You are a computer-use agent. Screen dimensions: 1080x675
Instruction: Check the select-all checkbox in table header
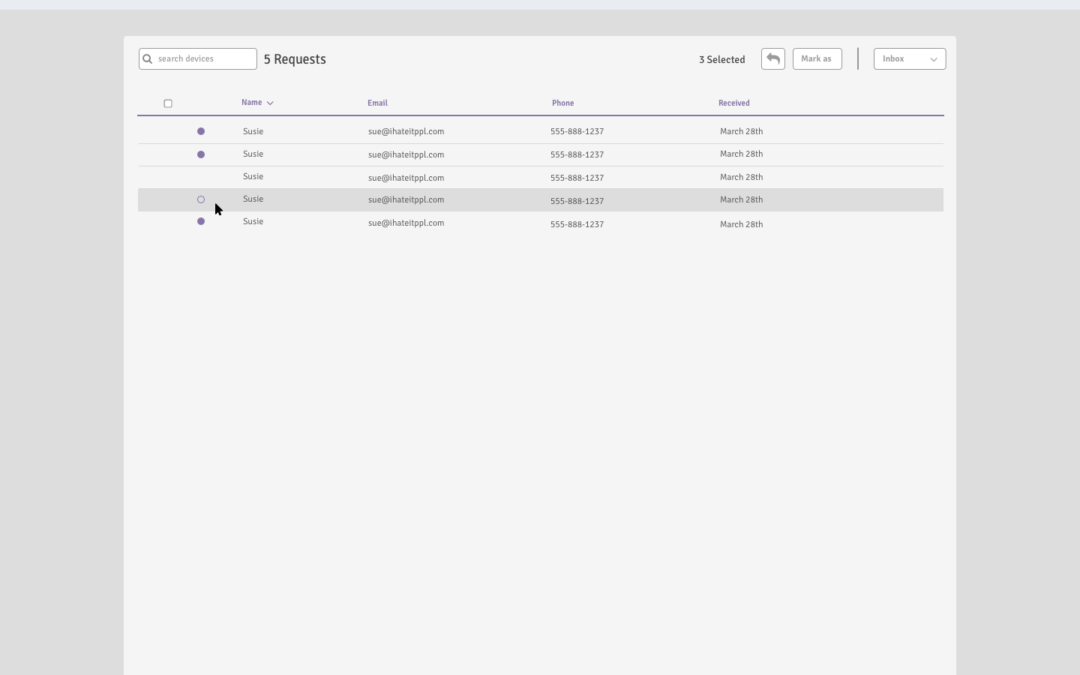[x=168, y=103]
